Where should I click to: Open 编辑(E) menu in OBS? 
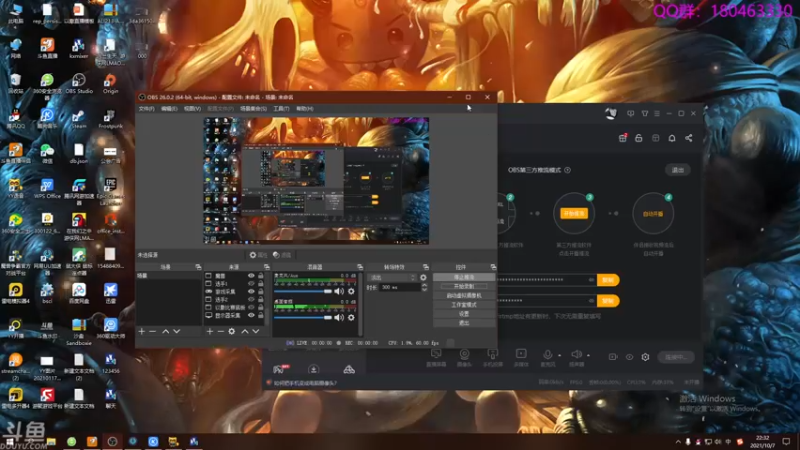pos(169,109)
